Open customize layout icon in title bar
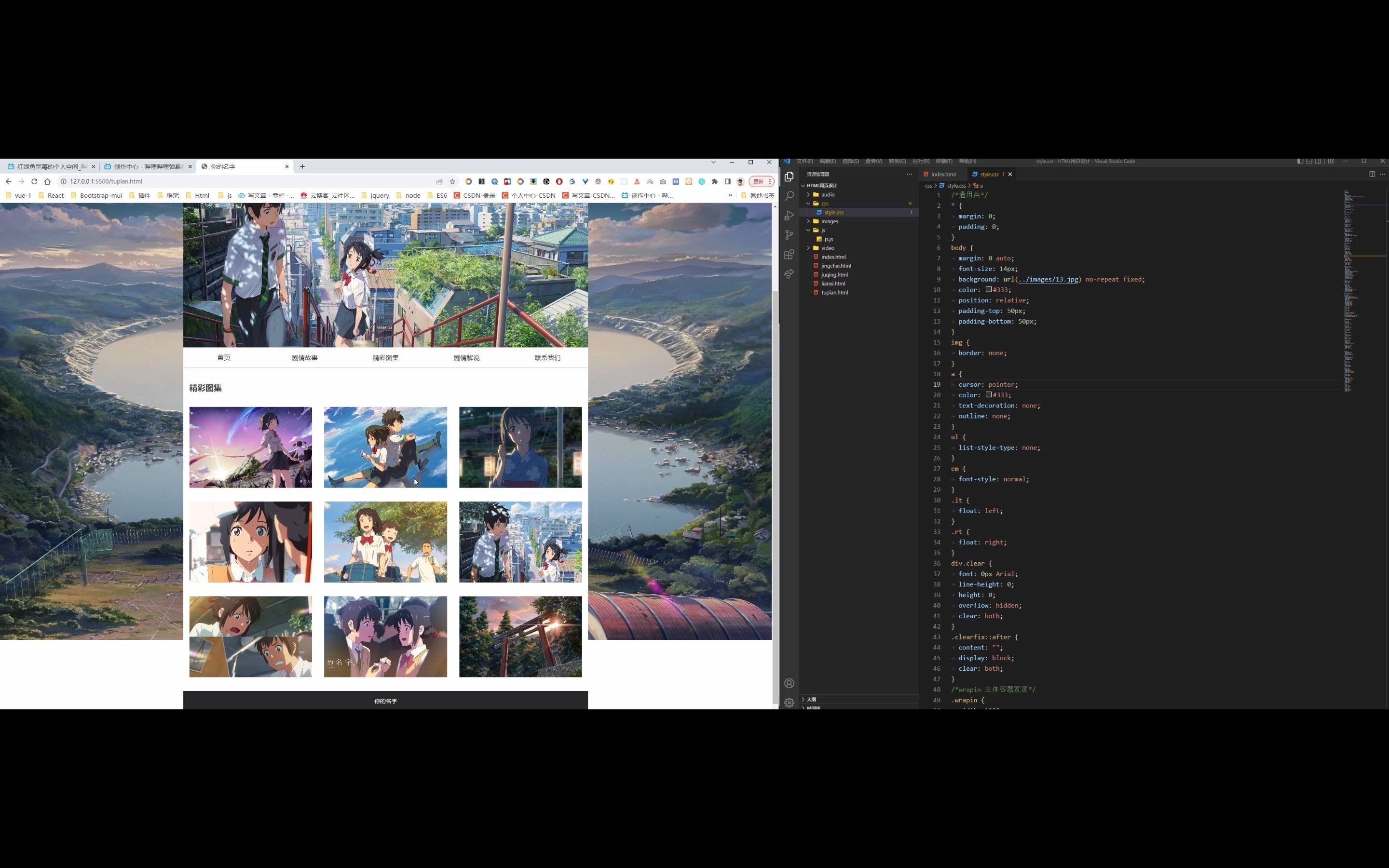 point(1331,162)
